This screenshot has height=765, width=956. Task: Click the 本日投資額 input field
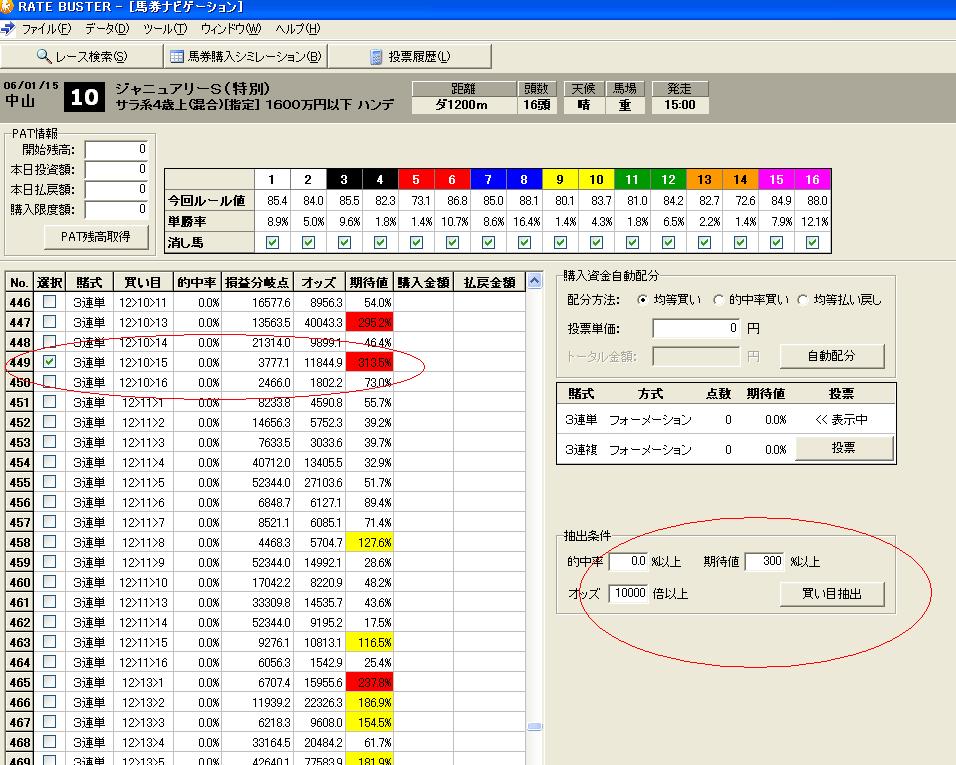coord(116,169)
